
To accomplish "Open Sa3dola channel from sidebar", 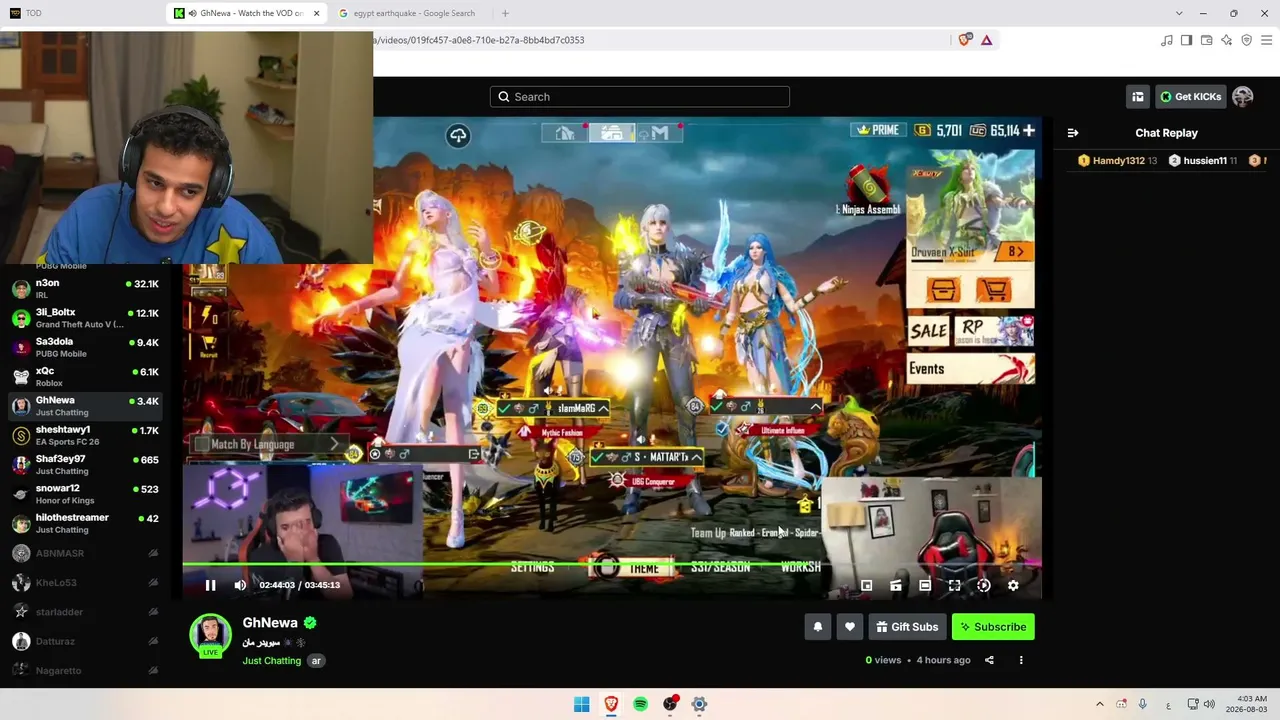I will click(85, 347).
